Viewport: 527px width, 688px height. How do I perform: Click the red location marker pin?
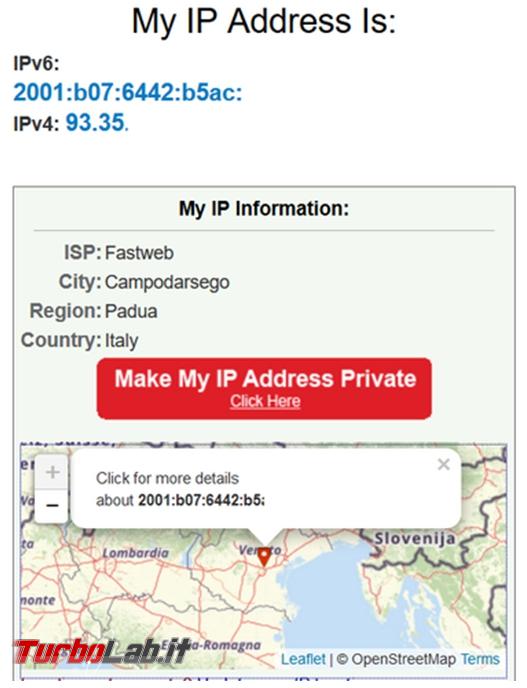pyautogui.click(x=264, y=557)
